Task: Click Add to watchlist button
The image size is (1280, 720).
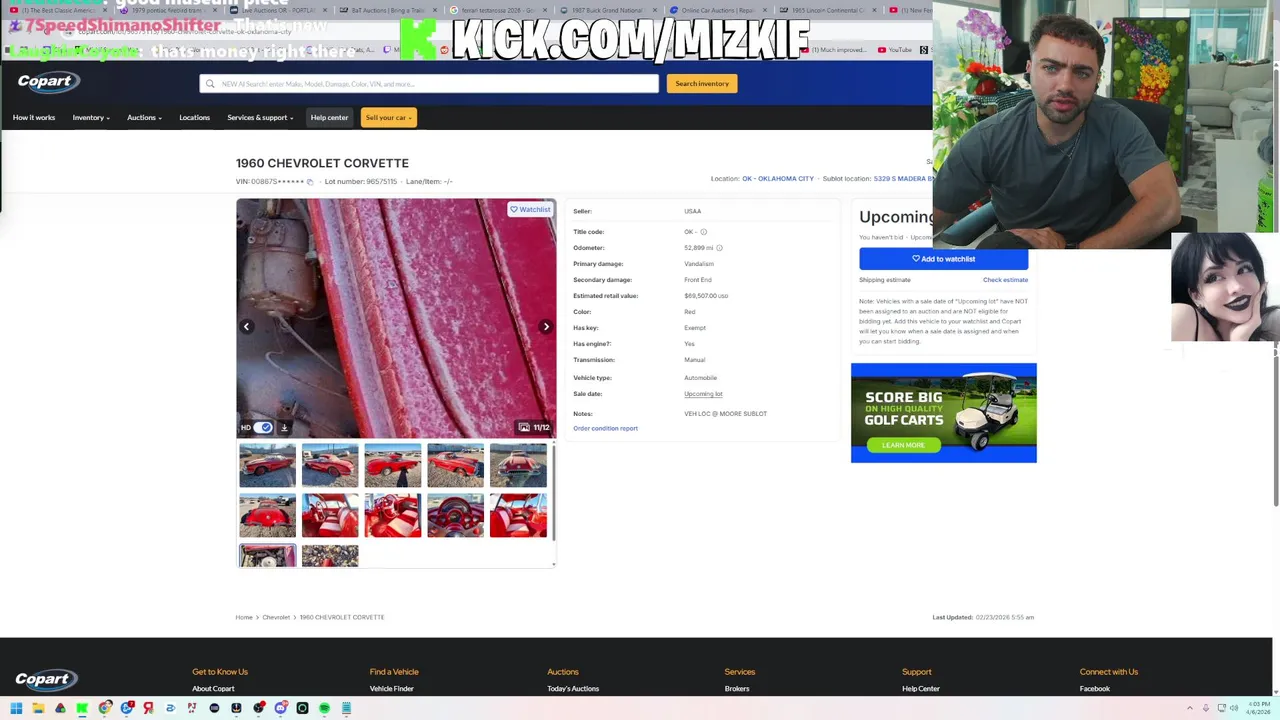Action: tap(943, 259)
